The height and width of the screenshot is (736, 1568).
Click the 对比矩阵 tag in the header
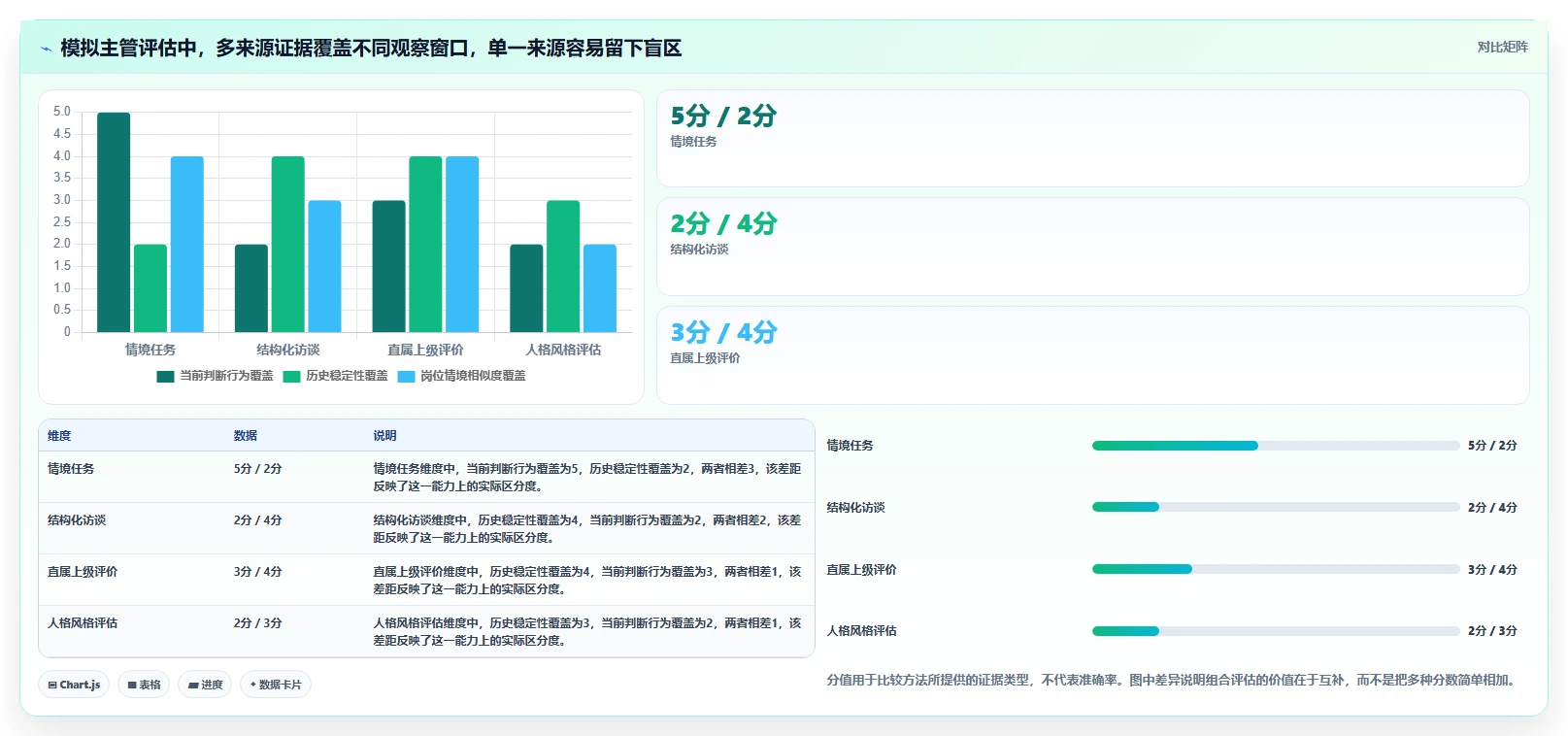click(1502, 48)
